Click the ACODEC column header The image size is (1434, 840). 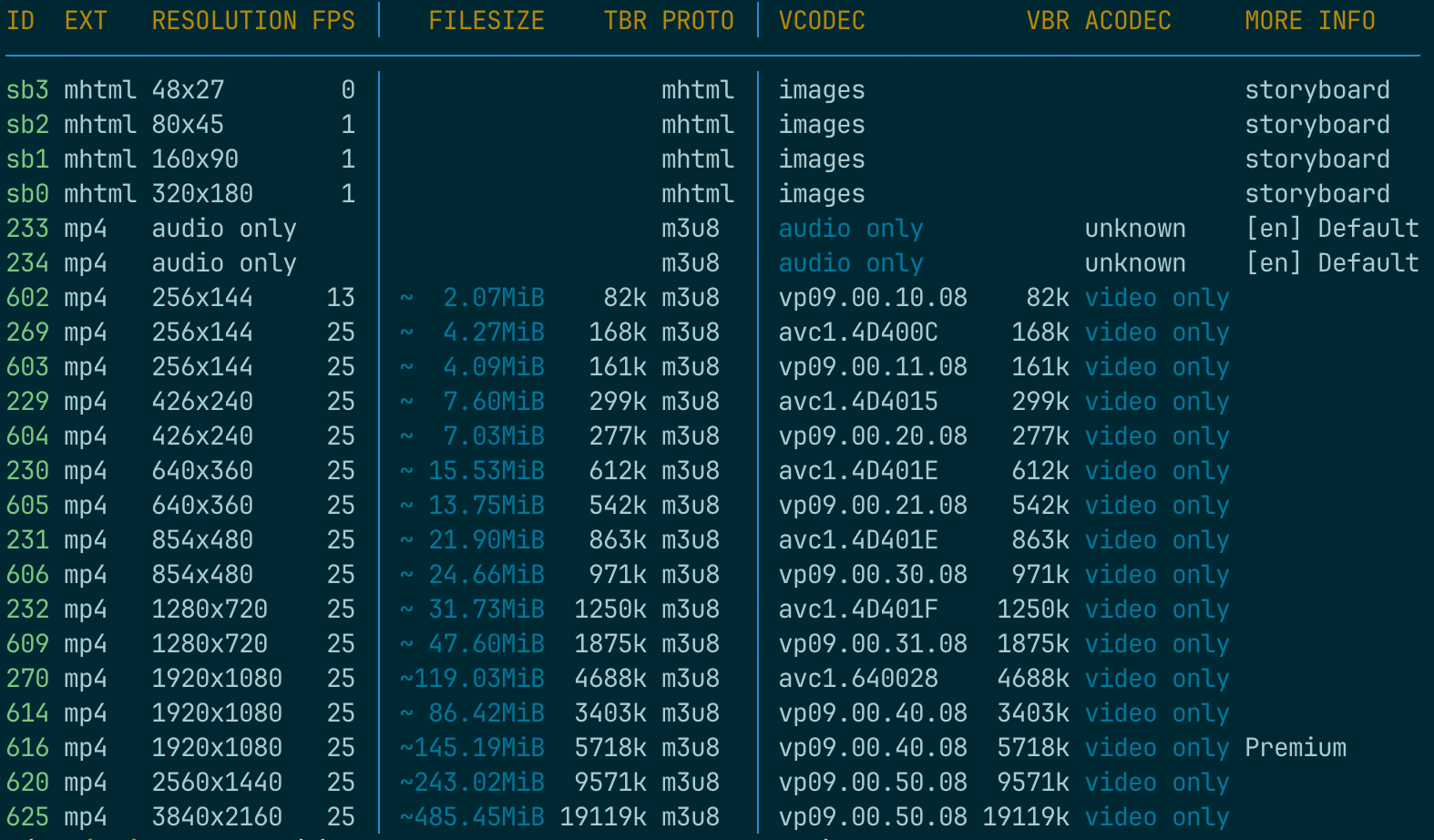(1127, 21)
